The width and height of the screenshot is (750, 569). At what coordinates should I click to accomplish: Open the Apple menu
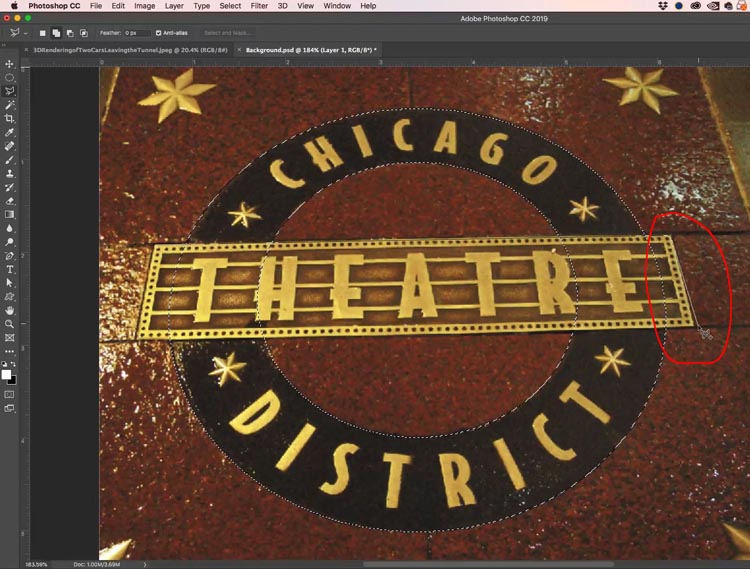coord(13,6)
